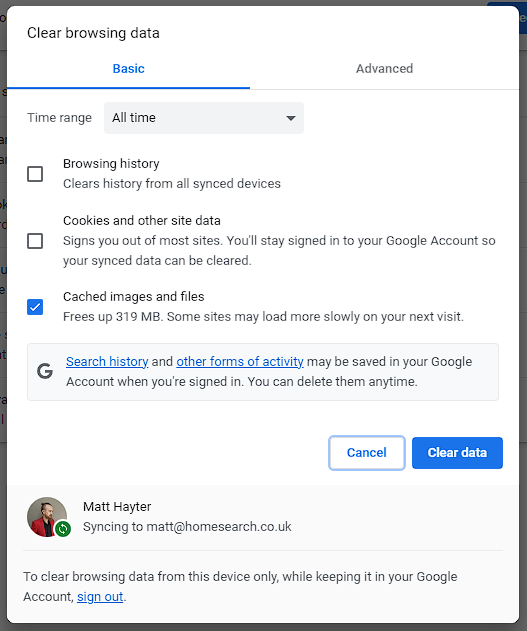Screen dimensions: 527x631
Task: Click the sign out link
Action: tap(100, 596)
